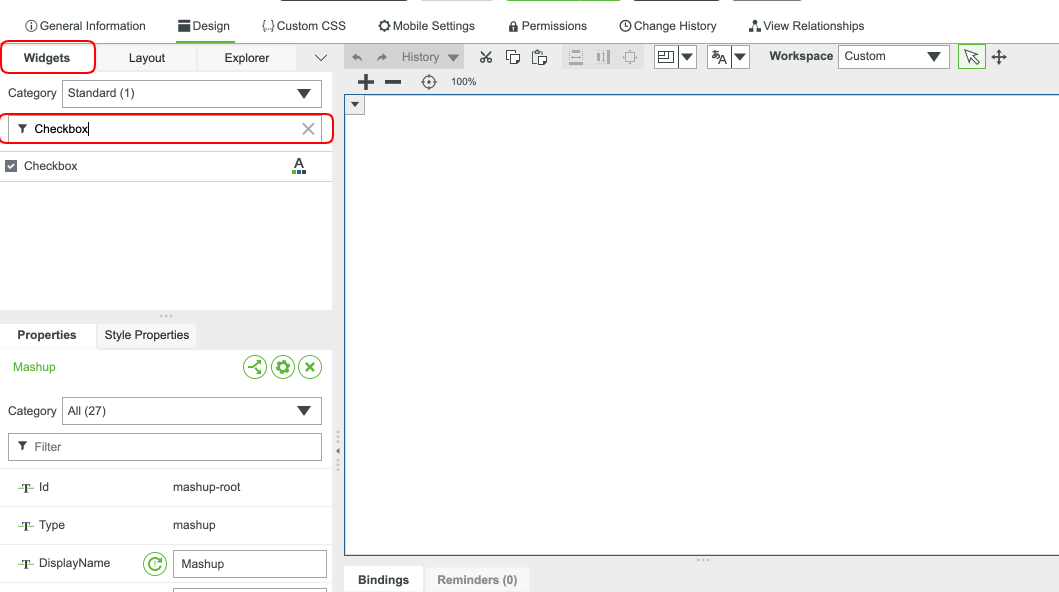Activate the arrow select pointer tool
This screenshot has height=592, width=1059.
pyautogui.click(x=971, y=57)
